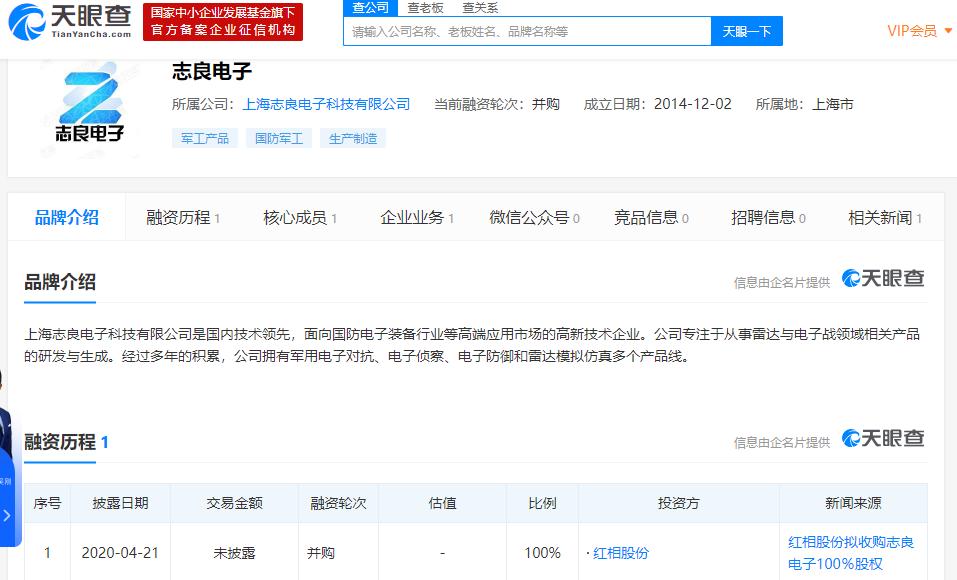
Task: Click inside the company search input box
Action: [x=528, y=31]
